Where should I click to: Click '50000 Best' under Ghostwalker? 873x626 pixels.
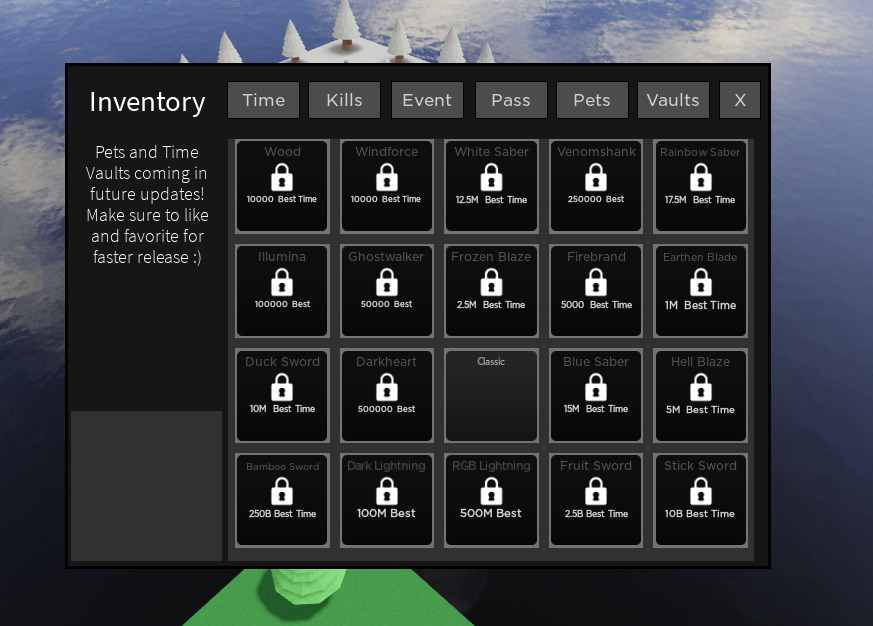(x=386, y=304)
